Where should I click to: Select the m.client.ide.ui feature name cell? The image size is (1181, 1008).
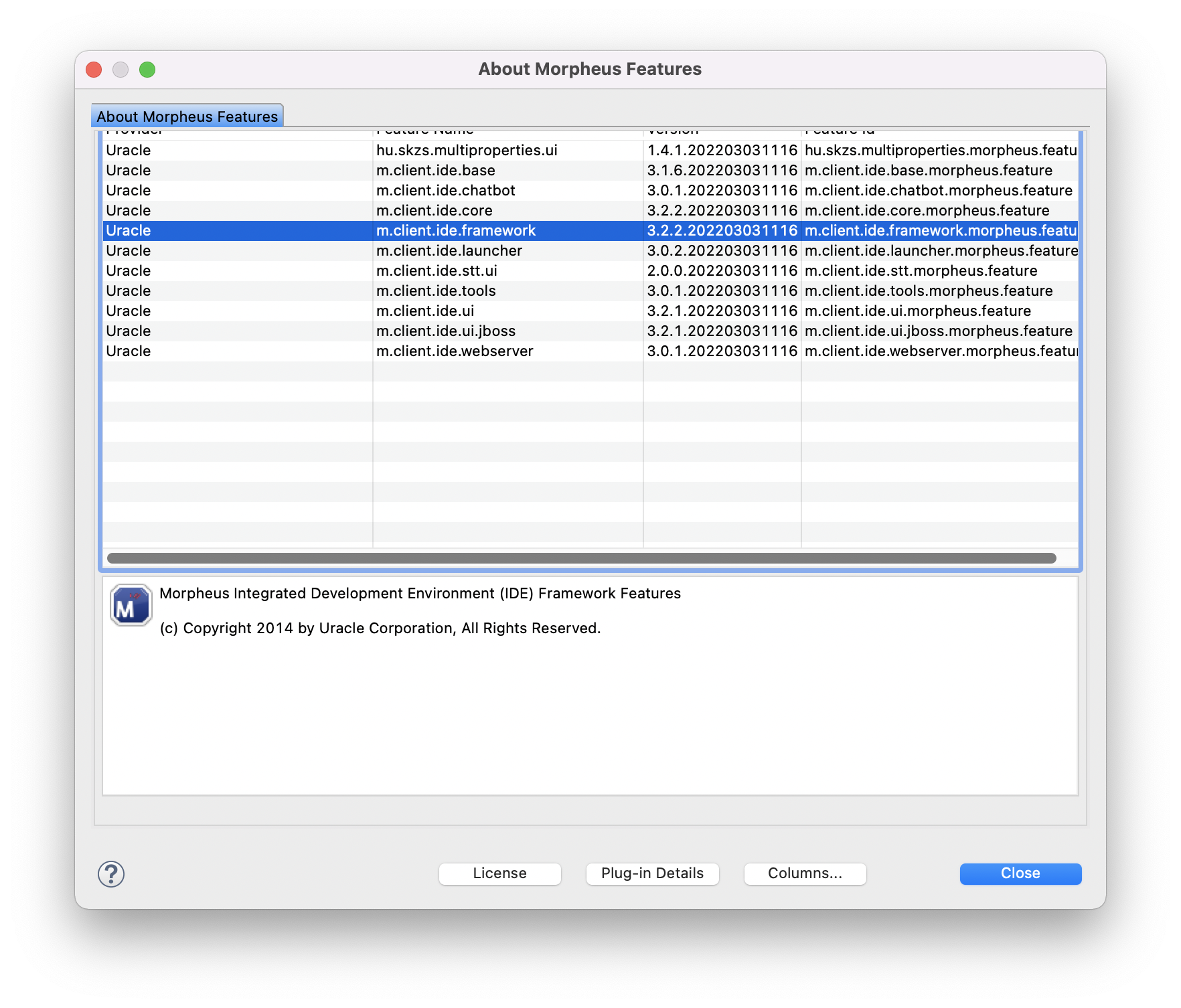pyautogui.click(x=507, y=311)
